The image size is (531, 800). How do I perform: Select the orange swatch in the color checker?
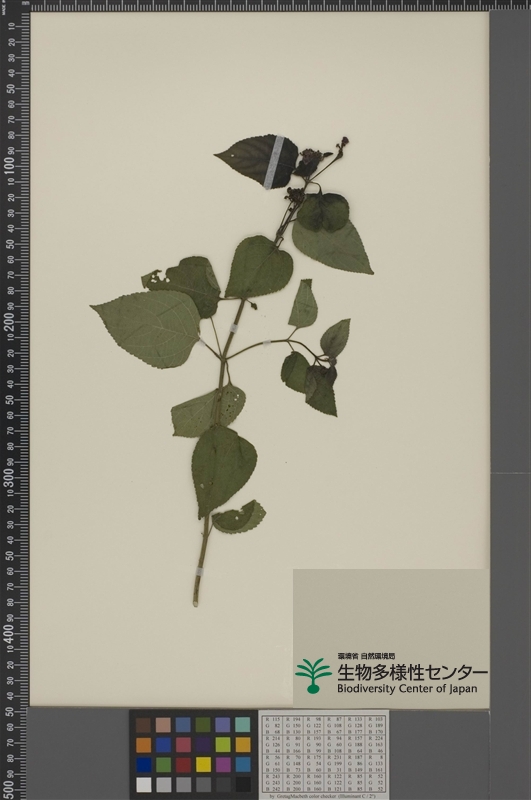(143, 745)
